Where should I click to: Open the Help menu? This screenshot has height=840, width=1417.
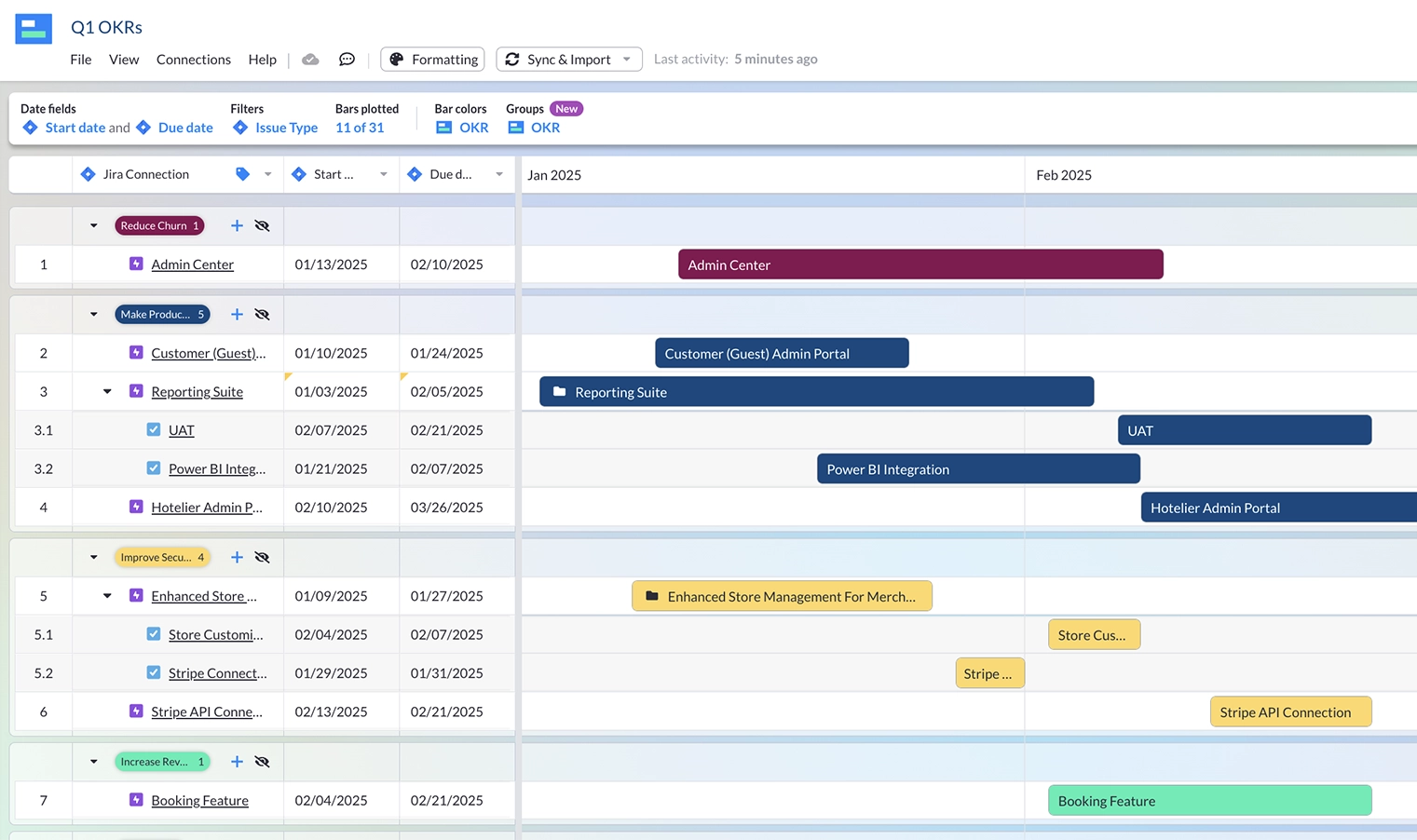coord(262,60)
